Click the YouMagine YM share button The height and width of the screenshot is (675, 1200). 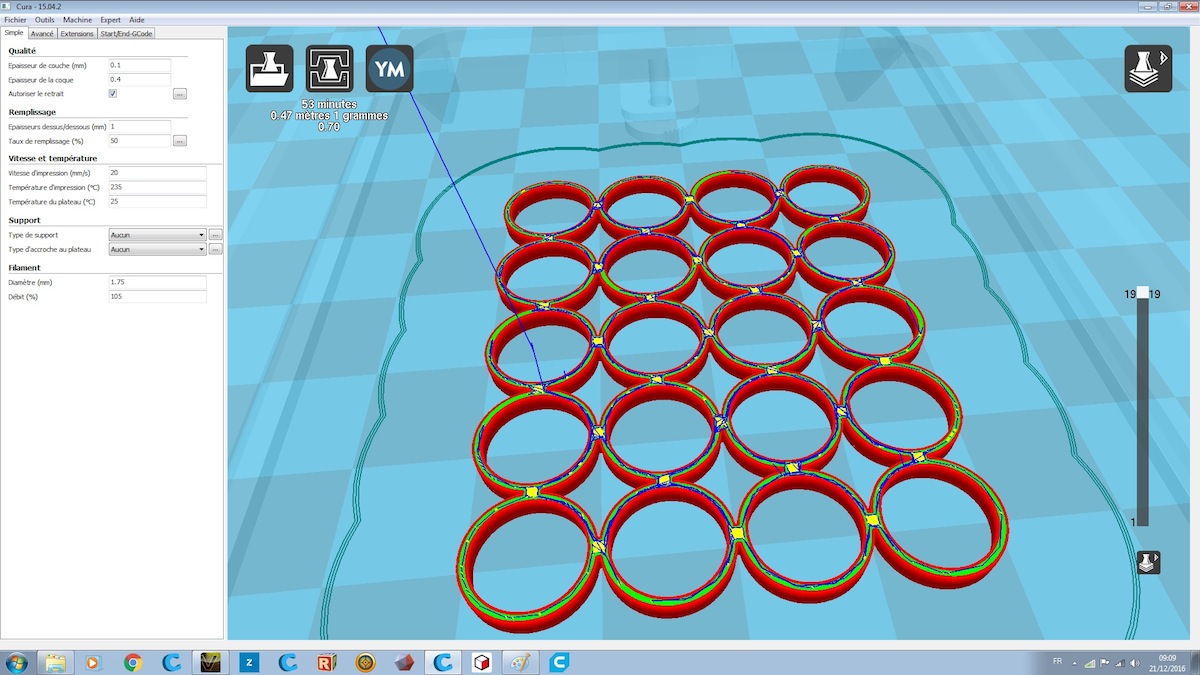click(389, 69)
